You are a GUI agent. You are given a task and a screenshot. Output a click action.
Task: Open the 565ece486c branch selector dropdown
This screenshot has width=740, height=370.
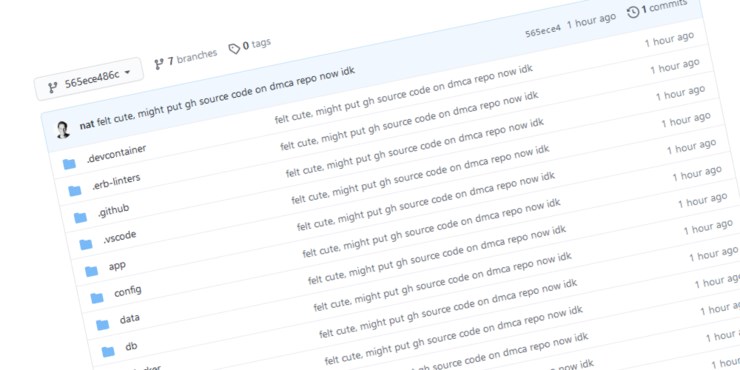(89, 79)
